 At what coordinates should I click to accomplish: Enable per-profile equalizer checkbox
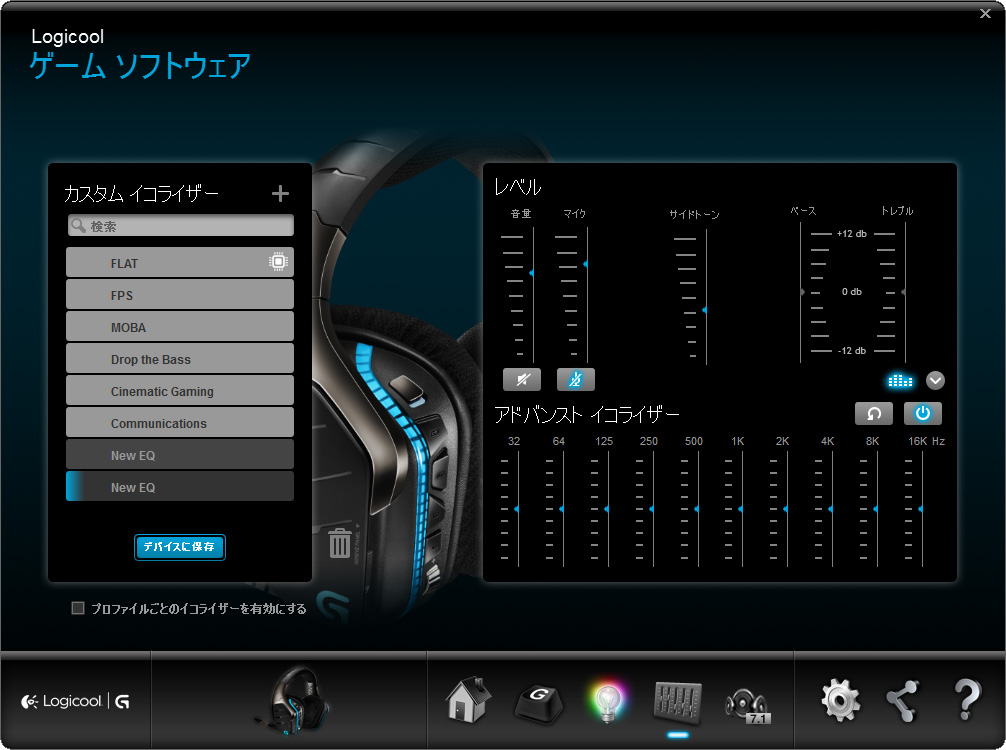(x=78, y=608)
